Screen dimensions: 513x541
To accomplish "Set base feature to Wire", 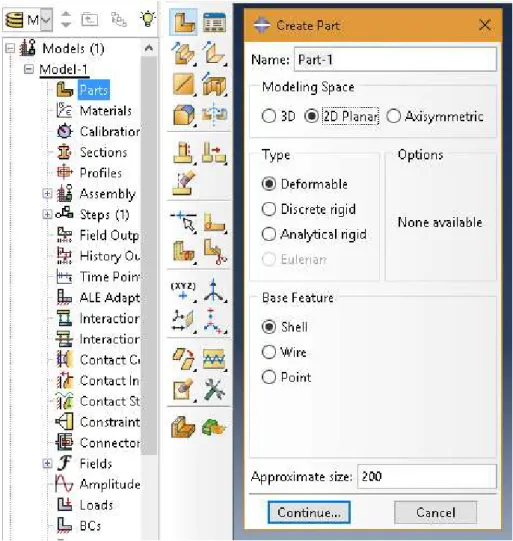I will click(269, 352).
